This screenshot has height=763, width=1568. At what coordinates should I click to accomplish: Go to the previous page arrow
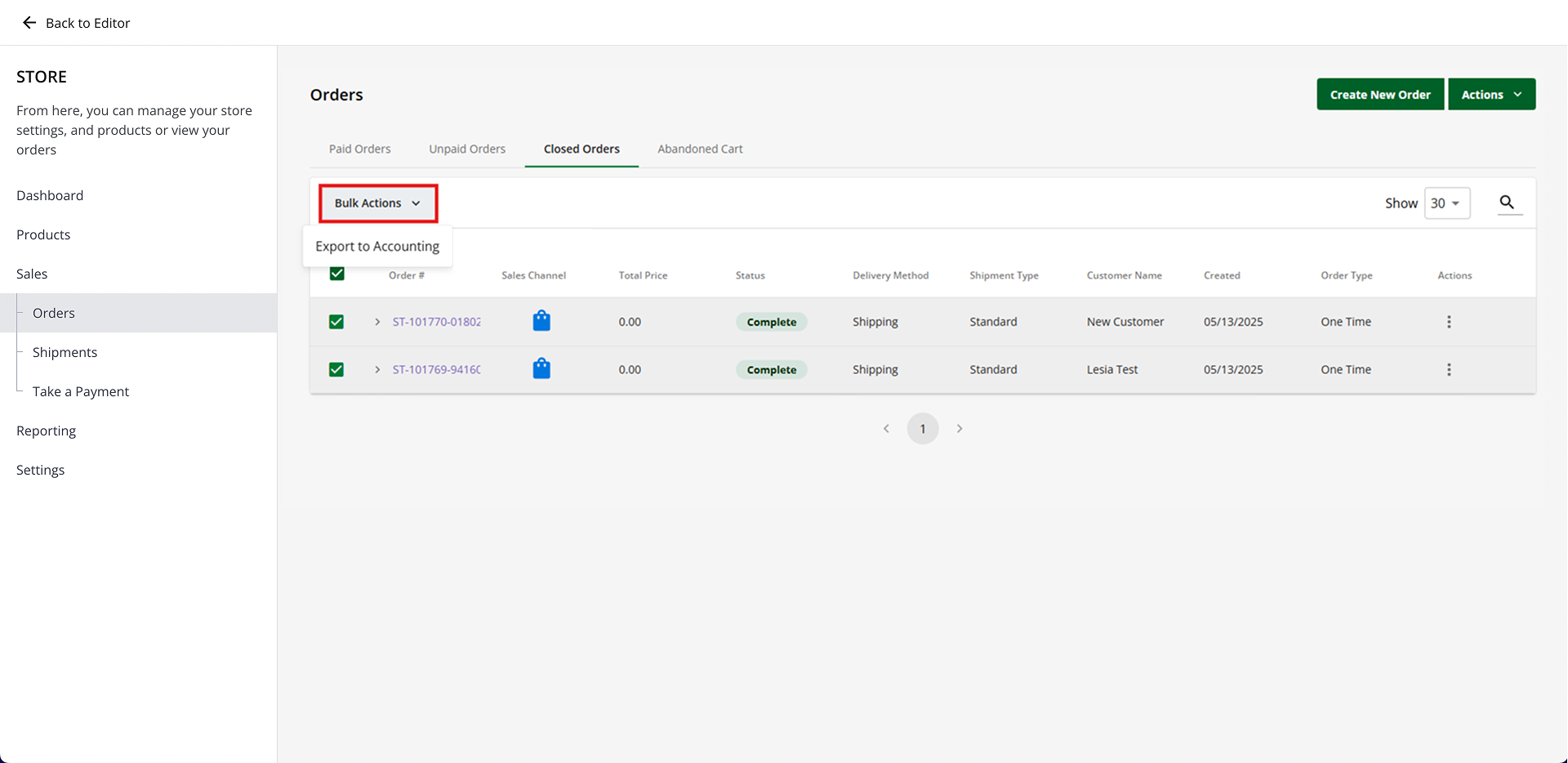click(886, 429)
